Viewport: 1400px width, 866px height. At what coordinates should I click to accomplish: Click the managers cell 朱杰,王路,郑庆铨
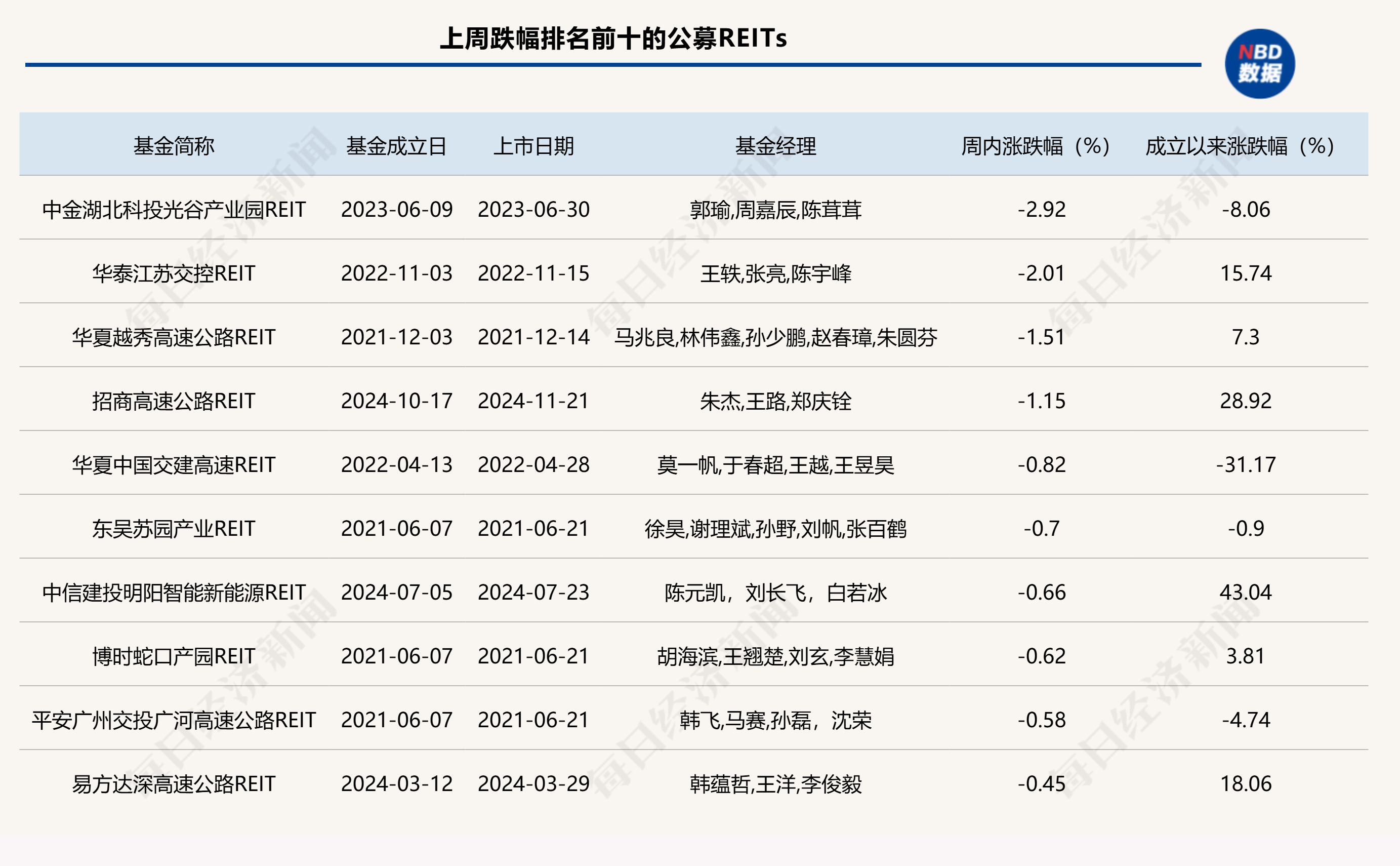[x=775, y=401]
